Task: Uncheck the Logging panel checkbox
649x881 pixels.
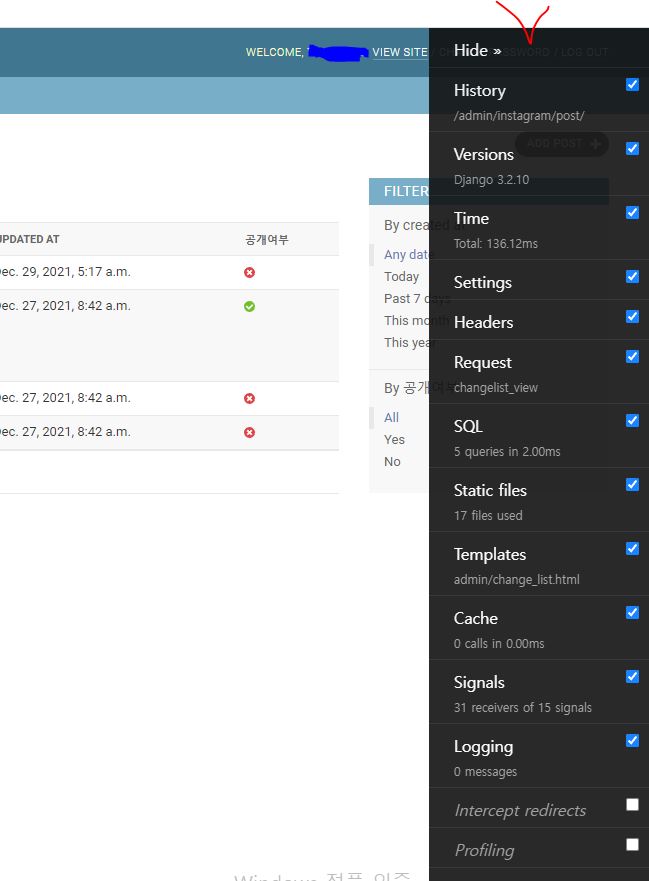Action: [x=632, y=741]
